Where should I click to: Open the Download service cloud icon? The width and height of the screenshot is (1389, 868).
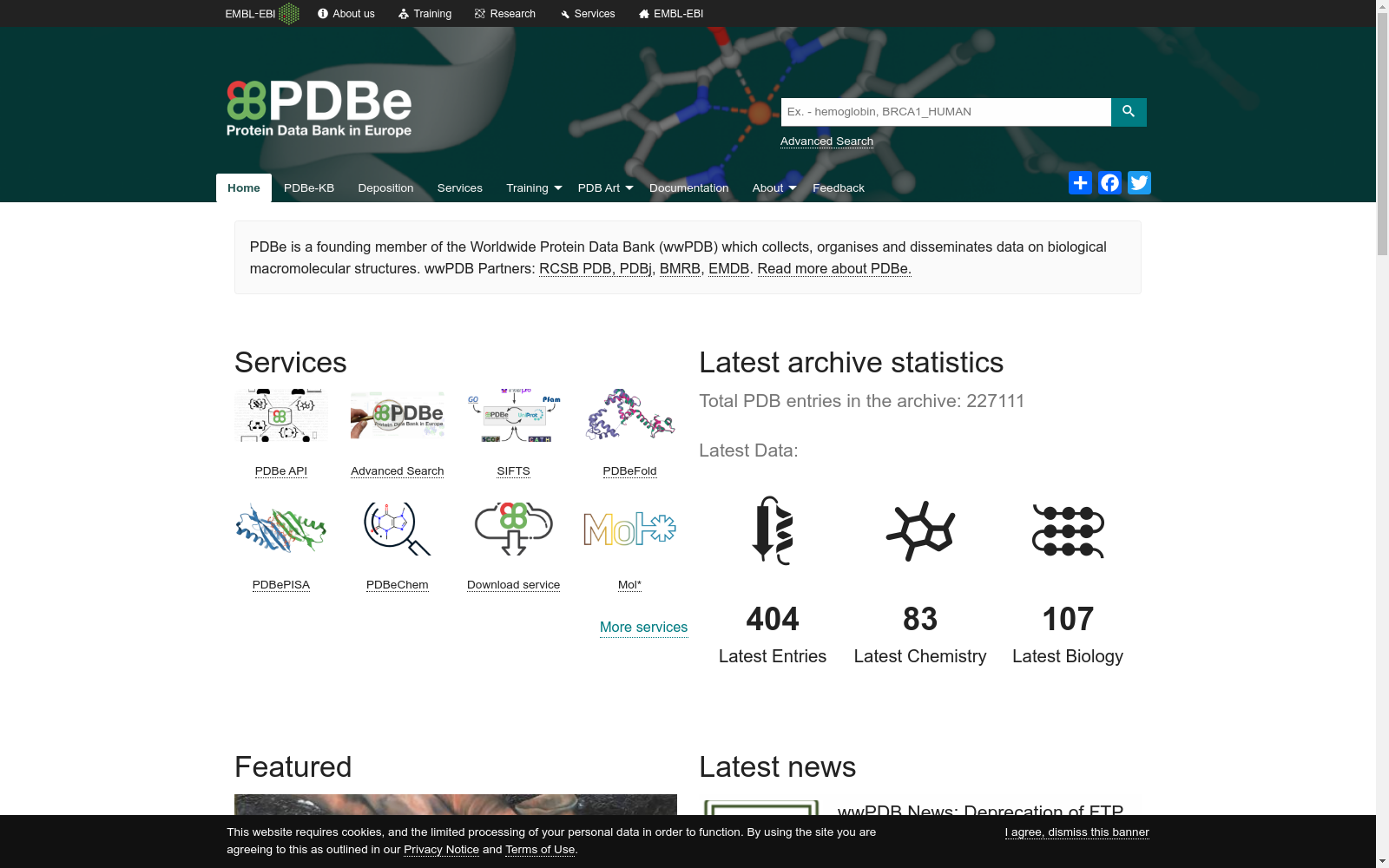coord(514,529)
